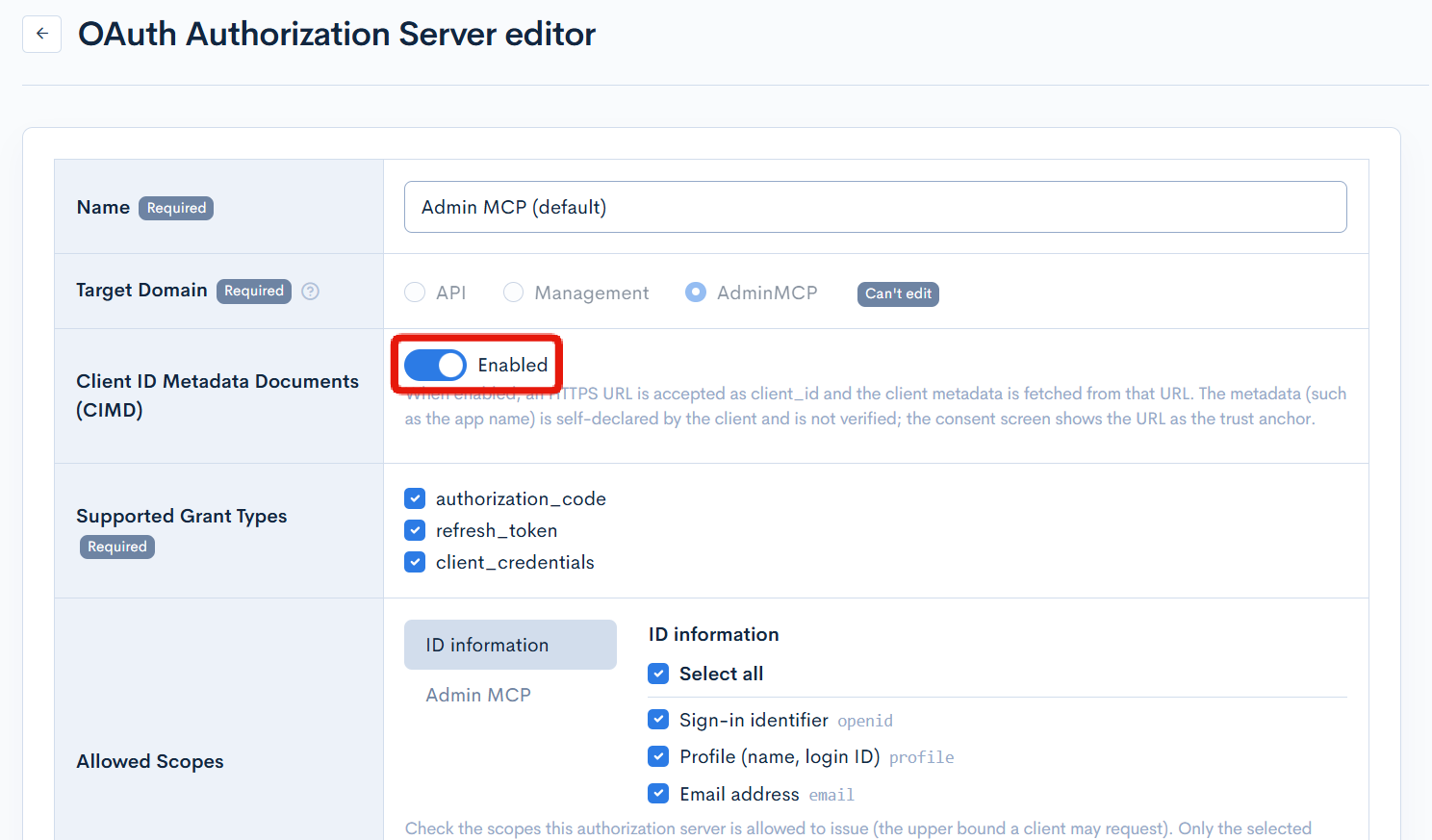Switch to the ID information scope tab
Image resolution: width=1432 pixels, height=840 pixels.
click(x=510, y=645)
